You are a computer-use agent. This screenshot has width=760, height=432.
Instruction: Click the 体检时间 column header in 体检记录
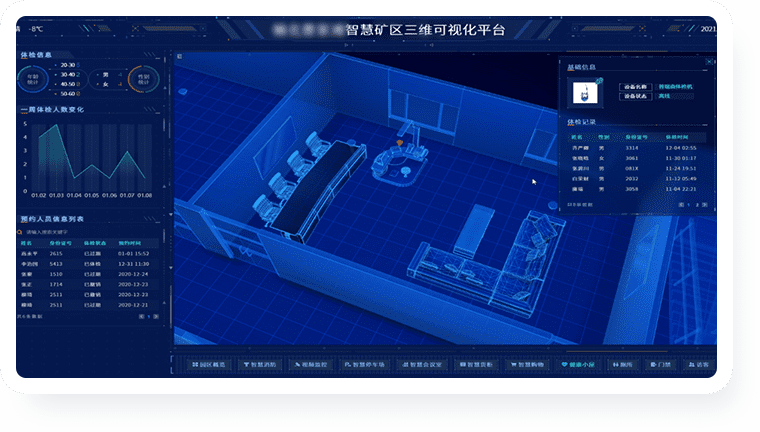(x=677, y=137)
